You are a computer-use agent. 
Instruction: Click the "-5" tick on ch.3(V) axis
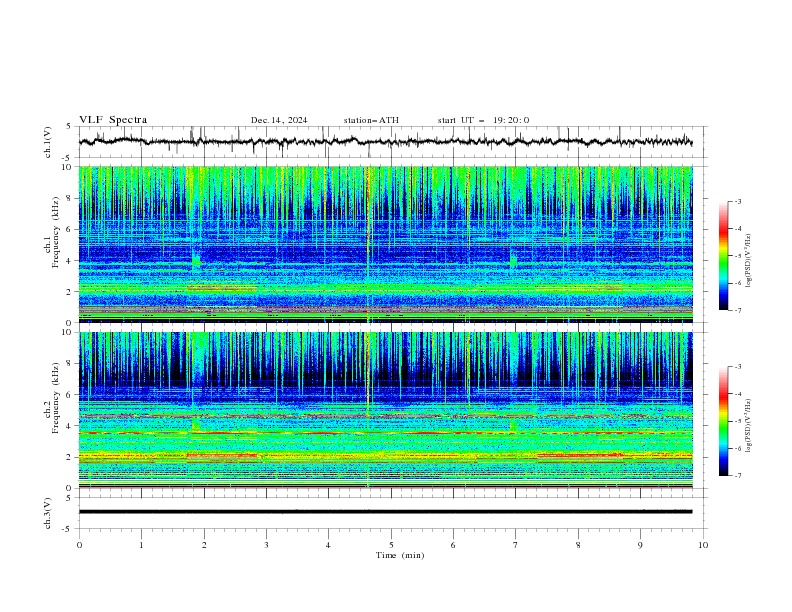pos(68,529)
